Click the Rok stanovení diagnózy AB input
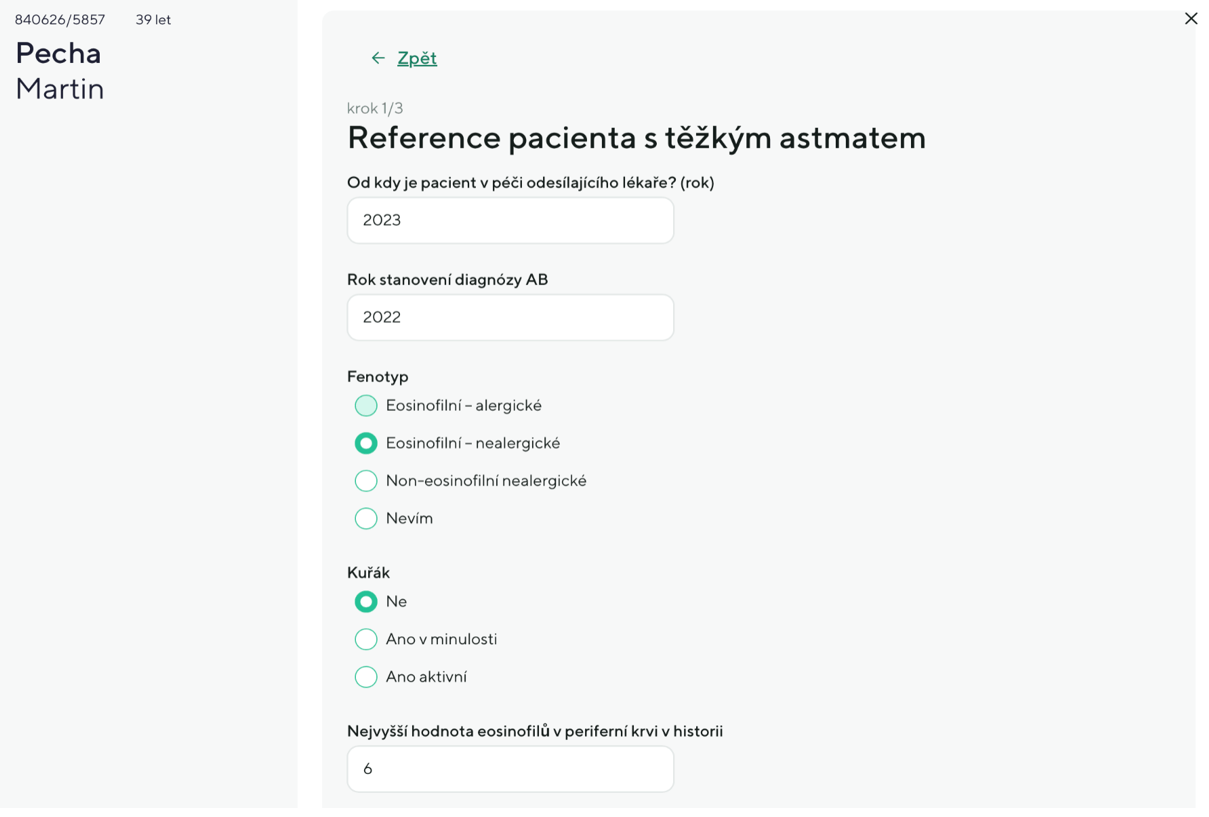The image size is (1209, 817). click(x=510, y=317)
